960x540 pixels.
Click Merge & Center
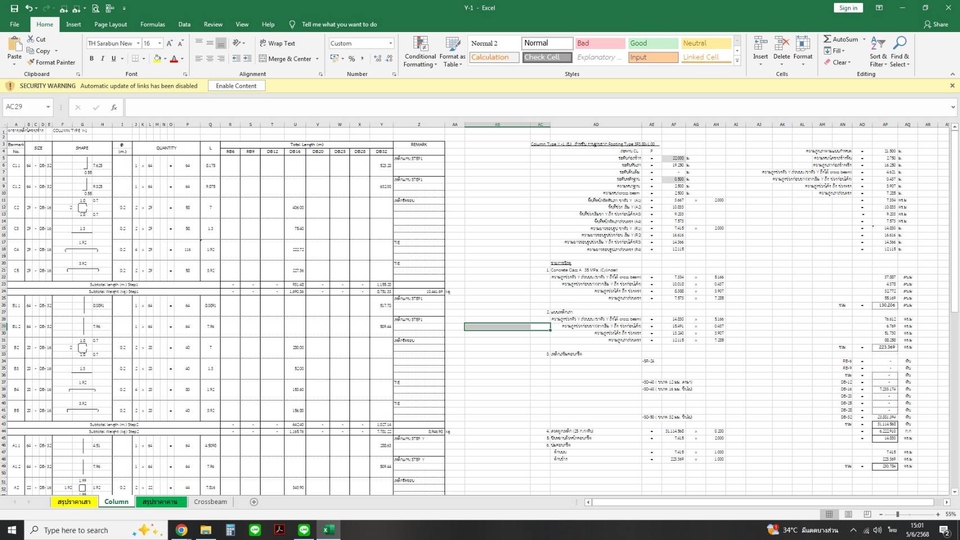click(x=285, y=59)
